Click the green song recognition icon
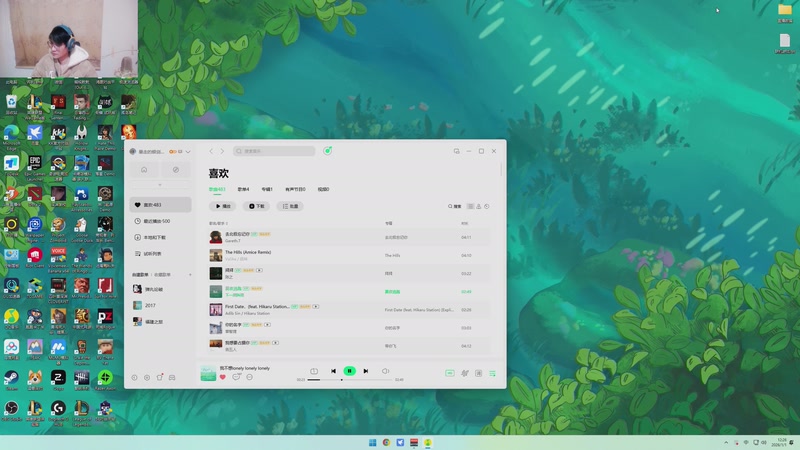This screenshot has height=450, width=800. (328, 151)
